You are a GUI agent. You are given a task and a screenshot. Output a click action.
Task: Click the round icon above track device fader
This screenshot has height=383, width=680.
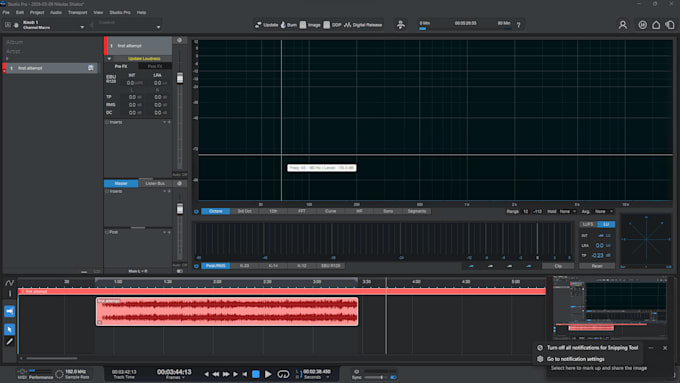click(180, 40)
